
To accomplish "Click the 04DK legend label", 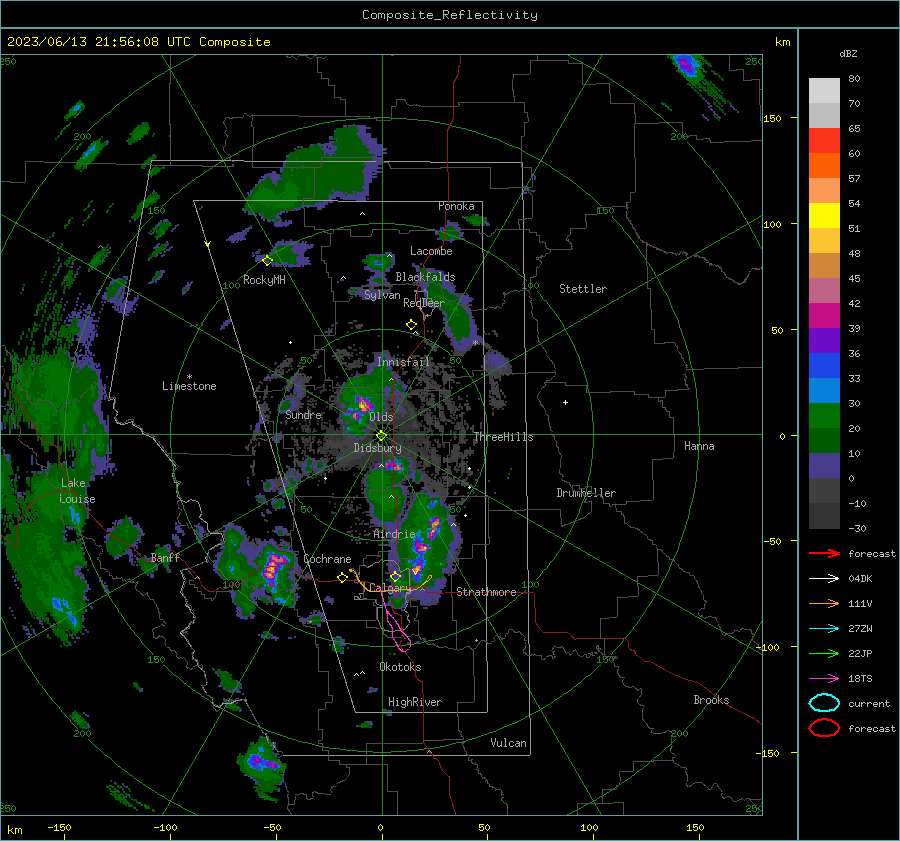I will [860, 579].
